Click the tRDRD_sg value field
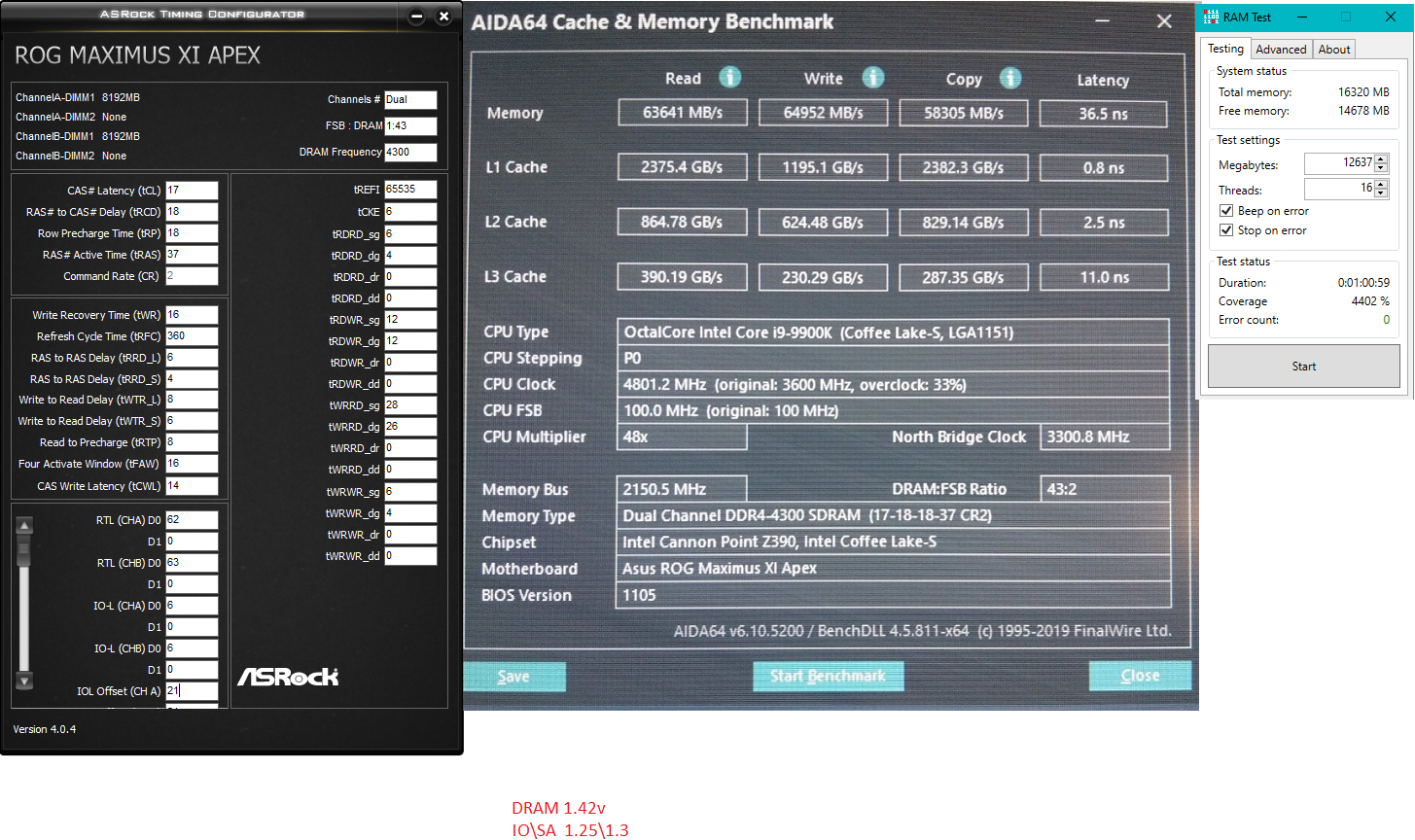Image resolution: width=1415 pixels, height=840 pixels. click(410, 234)
